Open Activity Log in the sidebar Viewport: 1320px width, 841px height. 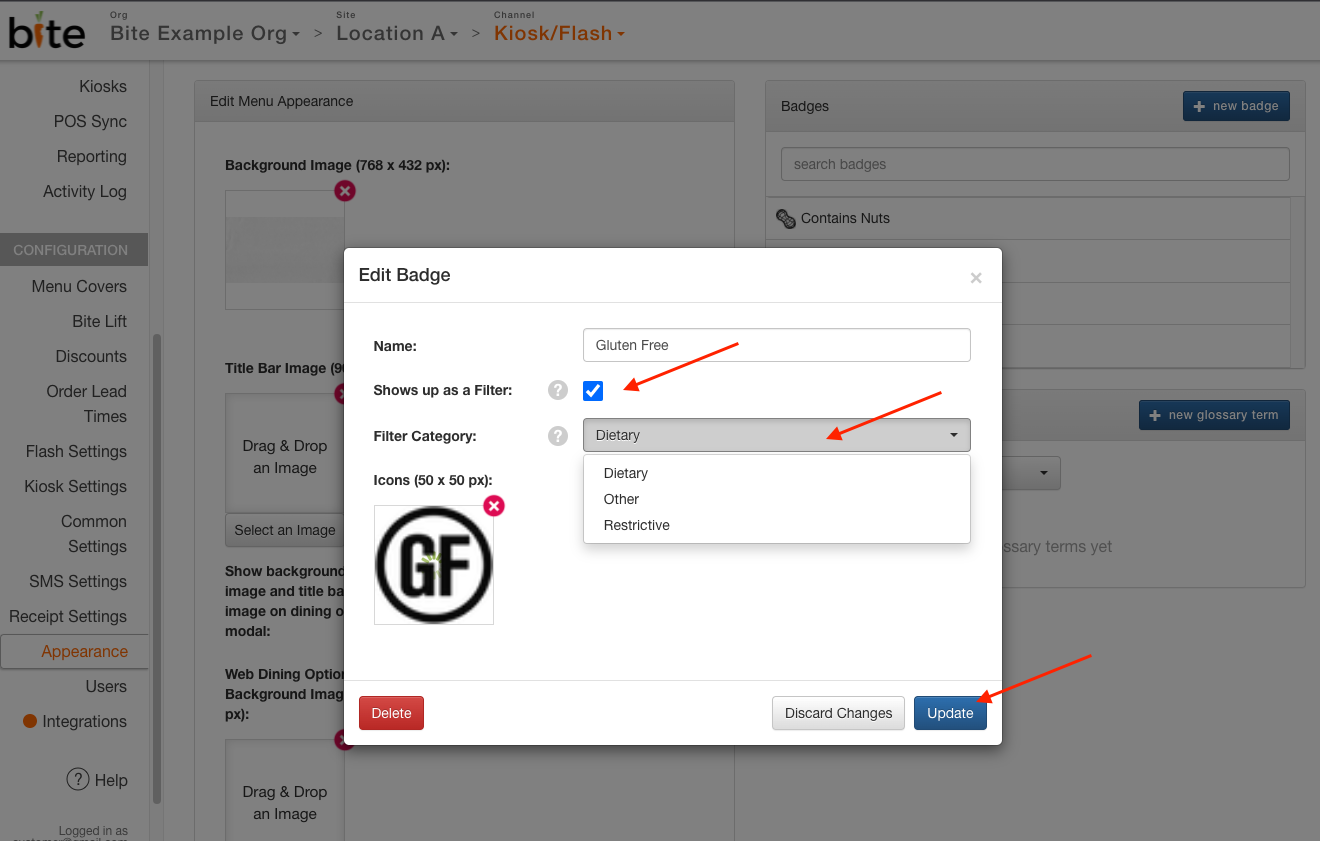tap(85, 191)
